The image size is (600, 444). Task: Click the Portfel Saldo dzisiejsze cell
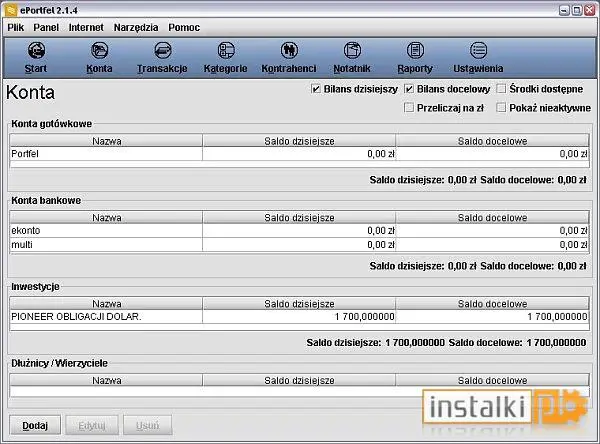tap(299, 154)
